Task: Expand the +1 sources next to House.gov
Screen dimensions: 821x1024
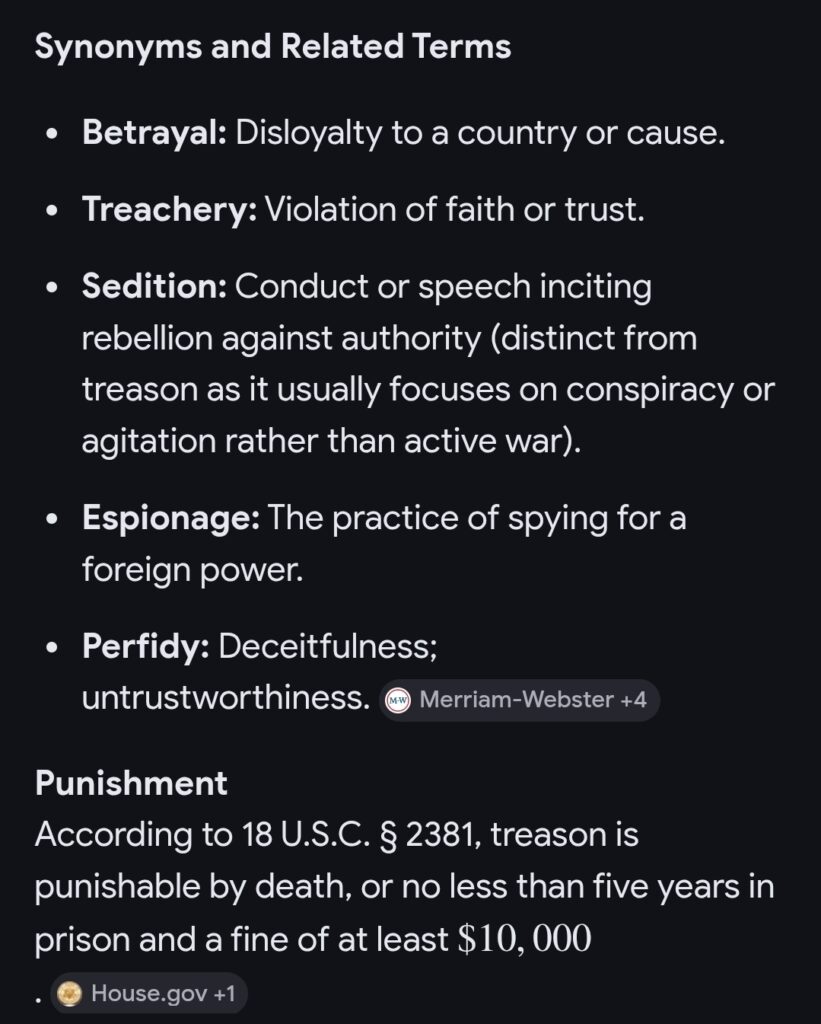Action: 222,994
